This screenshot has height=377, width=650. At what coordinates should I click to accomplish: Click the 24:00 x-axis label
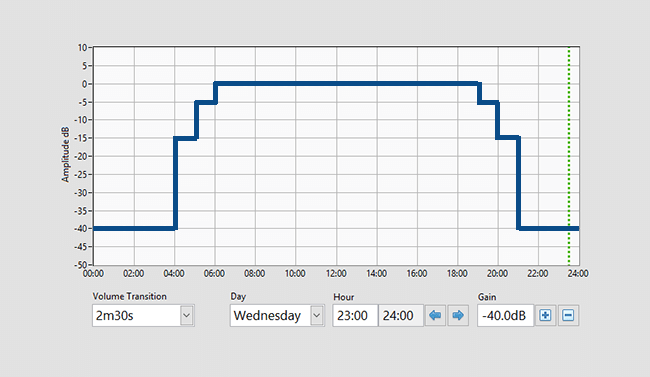[578, 274]
